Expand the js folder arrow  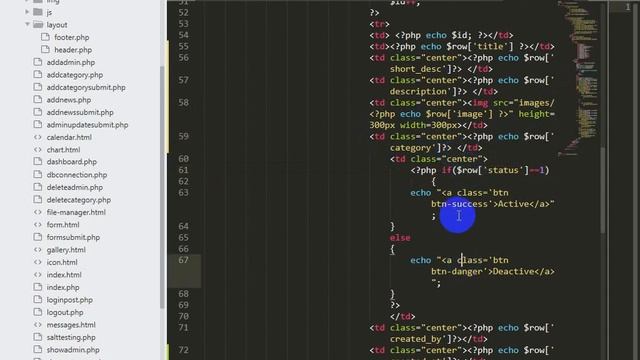pos(28,12)
